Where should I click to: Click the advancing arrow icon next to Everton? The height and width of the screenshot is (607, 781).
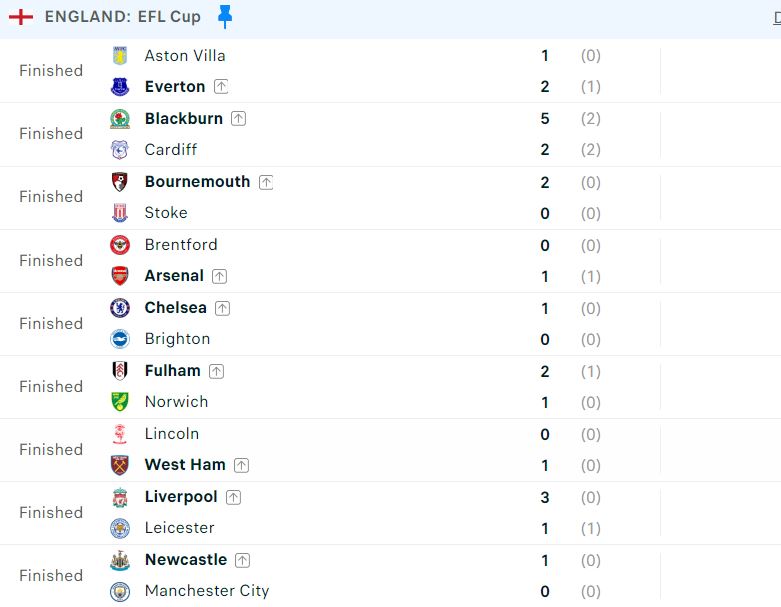[x=221, y=87]
